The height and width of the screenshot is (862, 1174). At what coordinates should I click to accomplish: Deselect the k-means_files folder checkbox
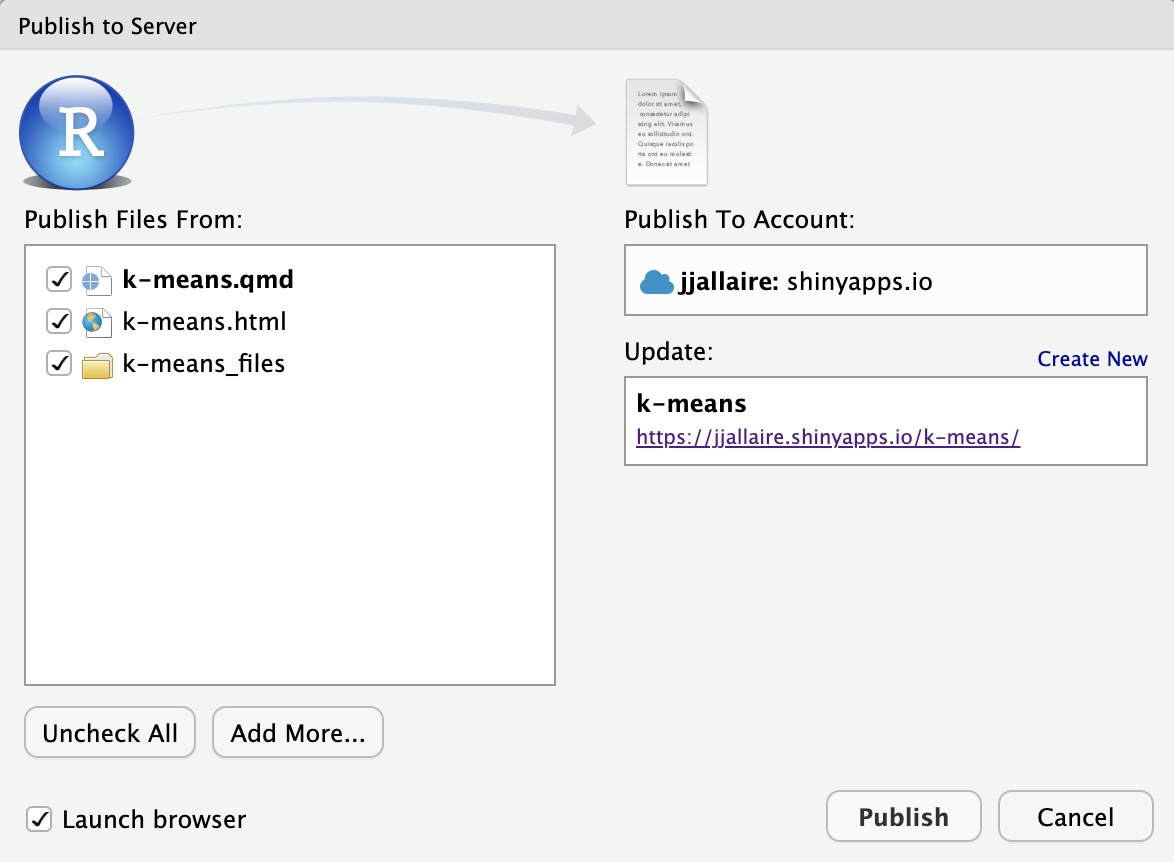[x=59, y=364]
